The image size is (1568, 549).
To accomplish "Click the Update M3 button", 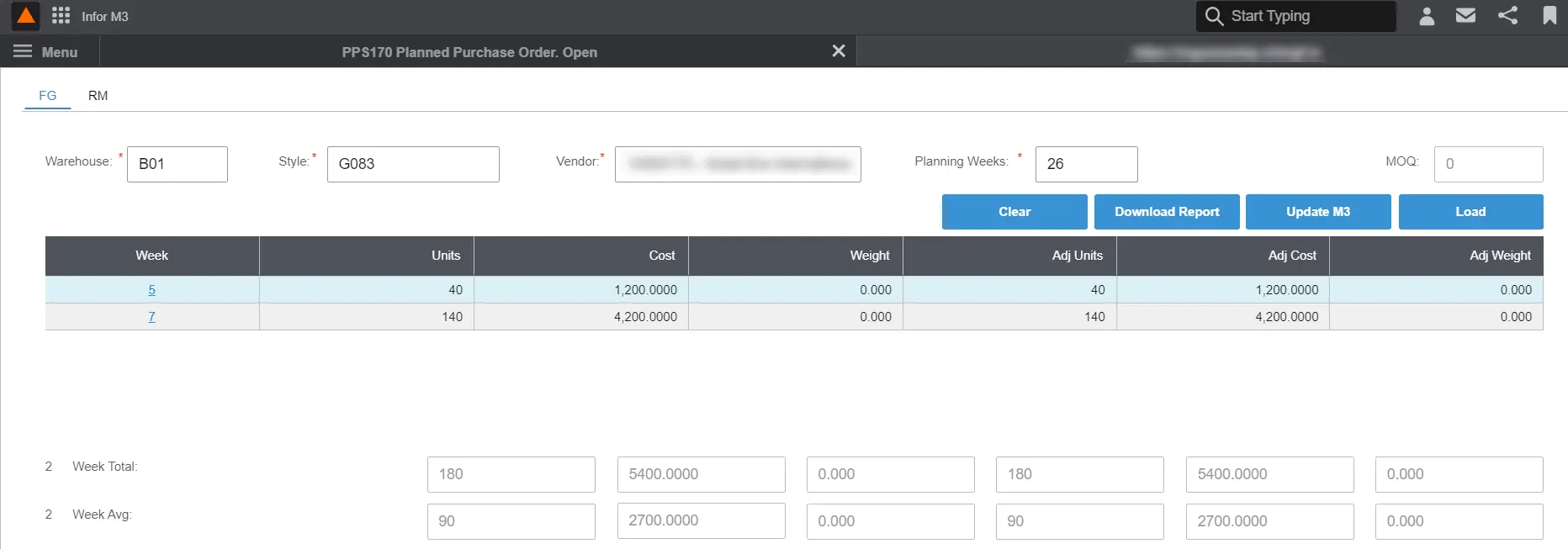I will (x=1317, y=212).
